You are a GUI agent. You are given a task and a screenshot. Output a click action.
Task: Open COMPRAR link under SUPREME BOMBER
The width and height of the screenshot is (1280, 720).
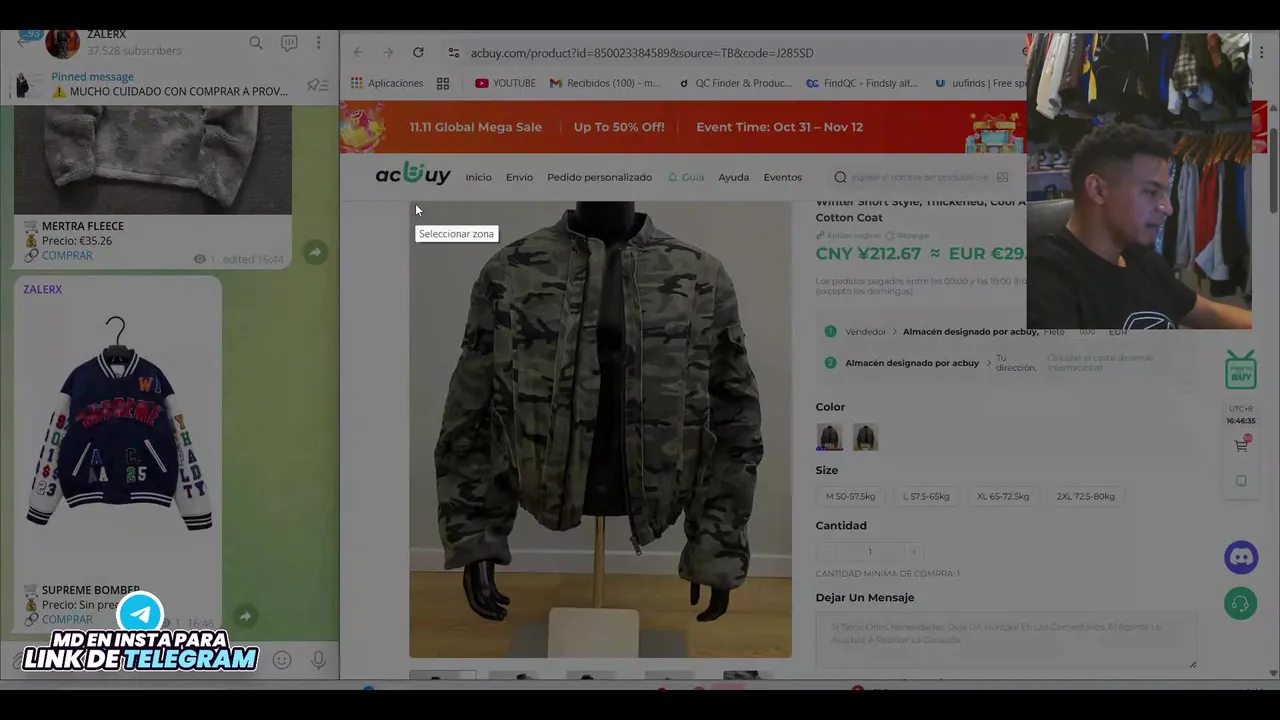(x=67, y=620)
